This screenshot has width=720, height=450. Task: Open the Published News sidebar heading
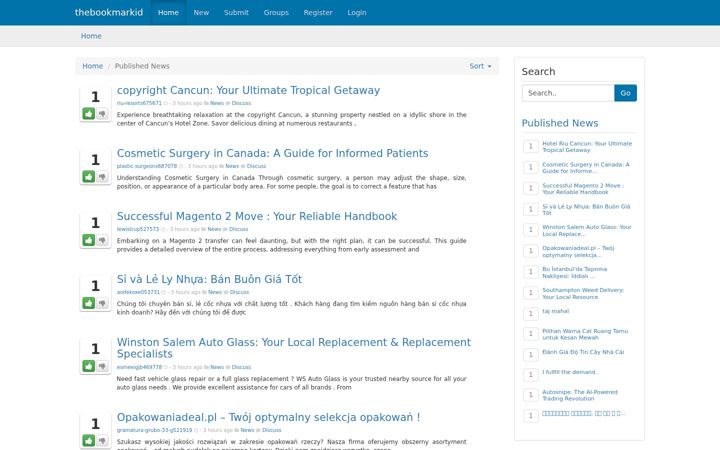click(560, 123)
